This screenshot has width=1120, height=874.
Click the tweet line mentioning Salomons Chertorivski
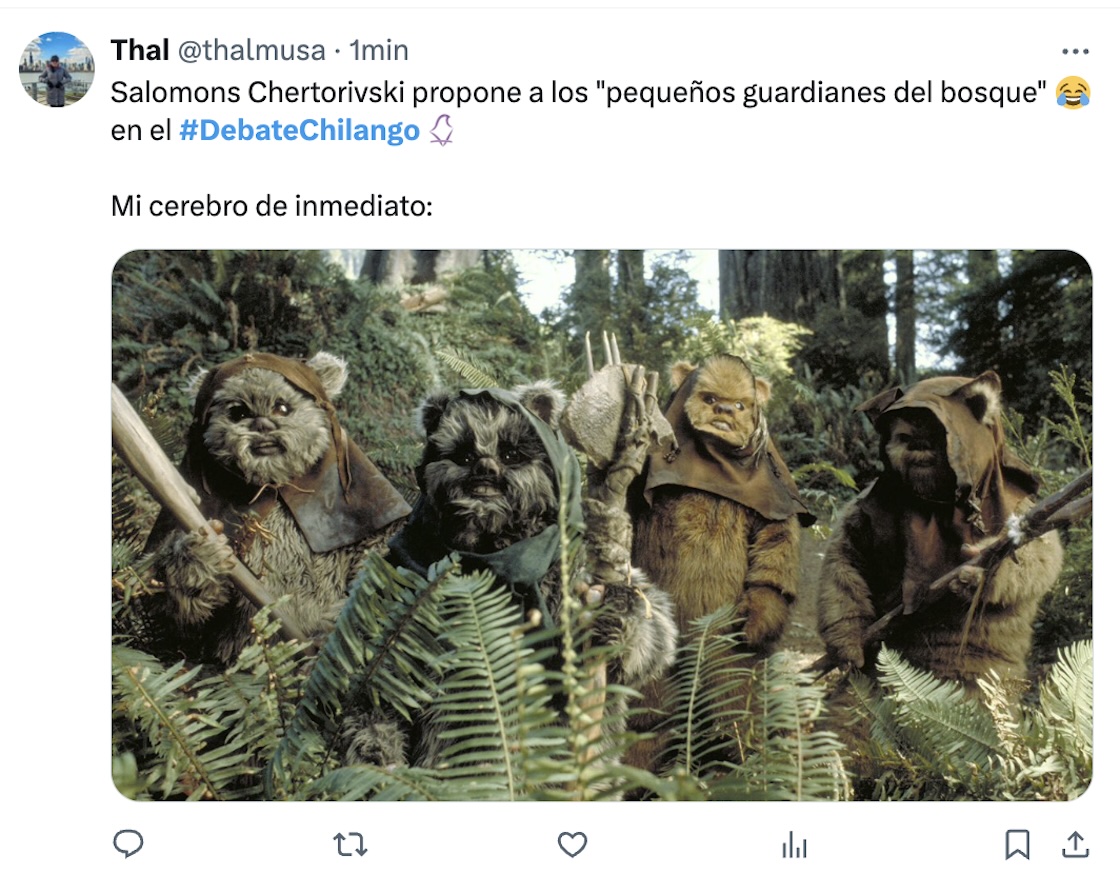(578, 92)
